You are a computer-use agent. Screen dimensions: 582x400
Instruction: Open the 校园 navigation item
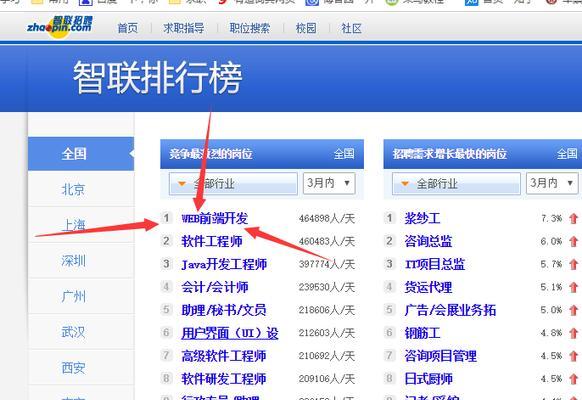pyautogui.click(x=306, y=28)
